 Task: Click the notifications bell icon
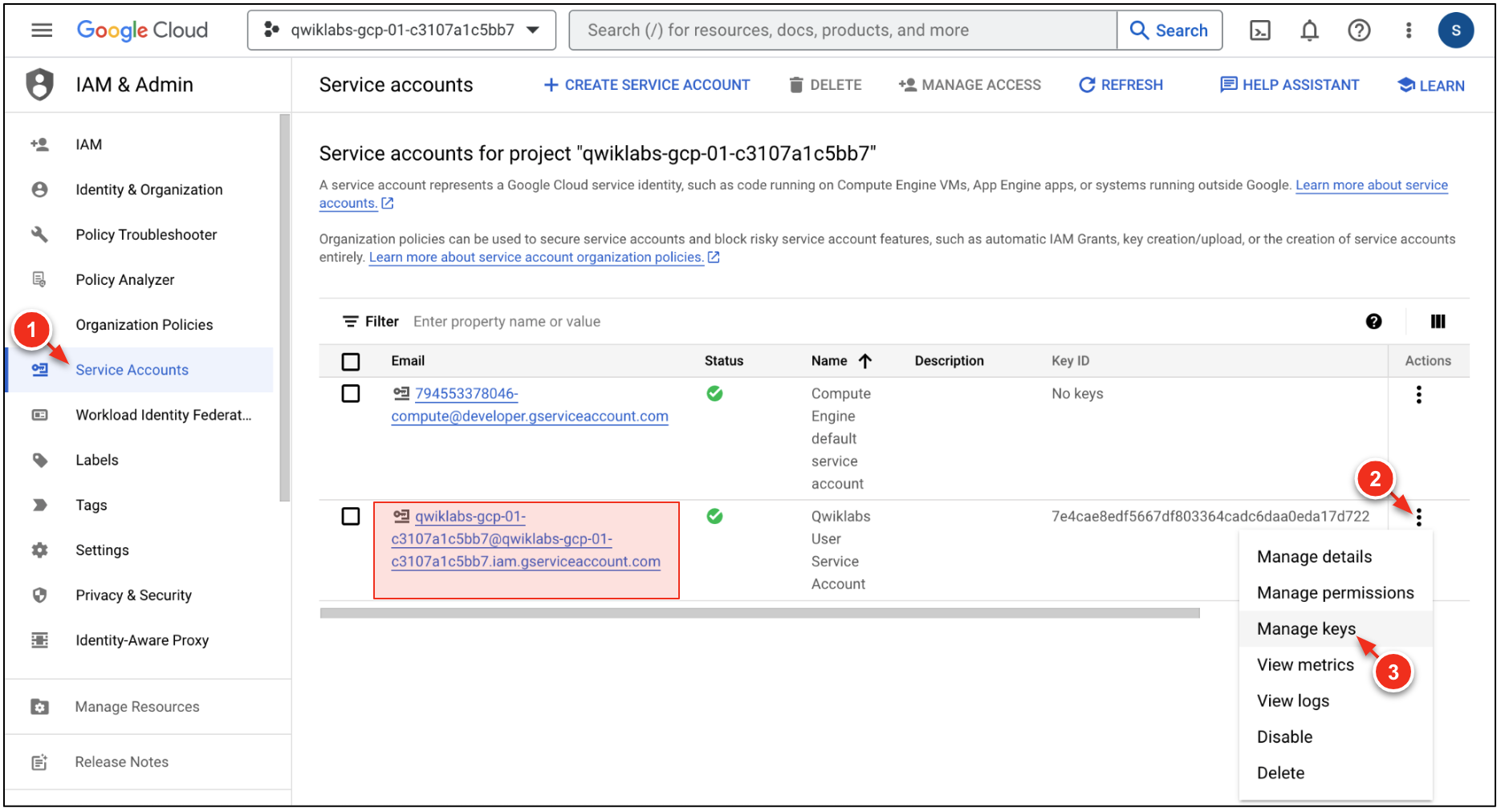coord(1310,30)
